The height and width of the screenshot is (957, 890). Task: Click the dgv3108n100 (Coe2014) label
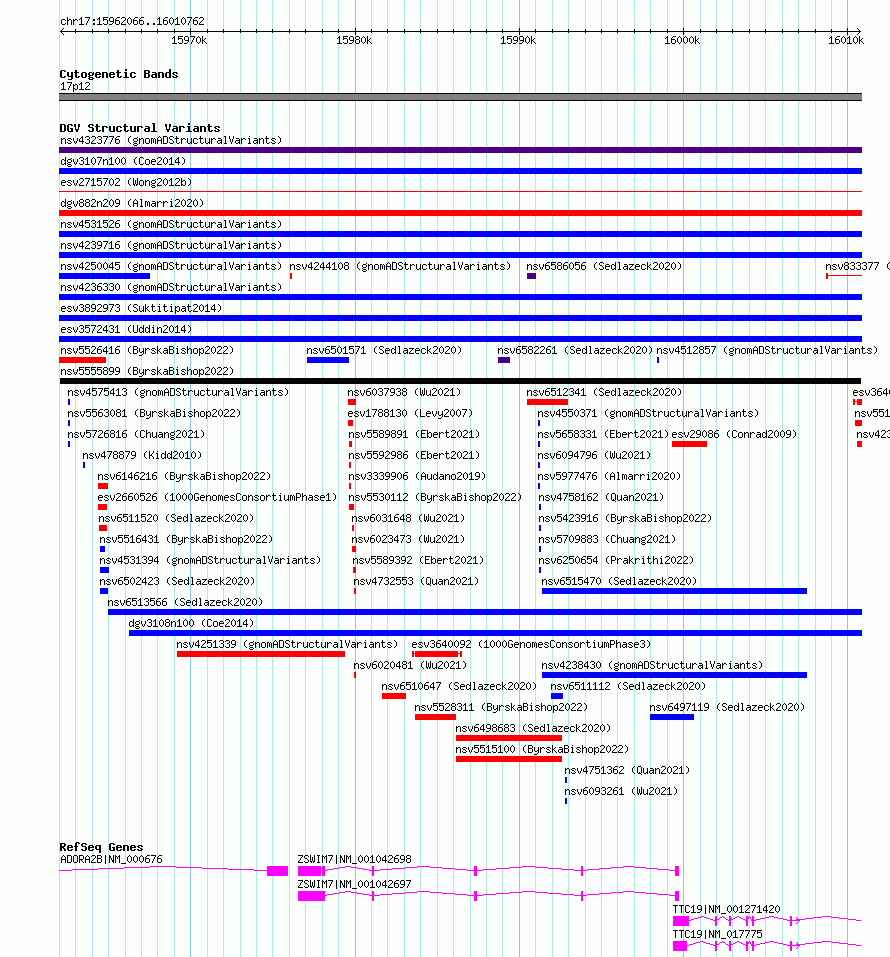point(192,624)
